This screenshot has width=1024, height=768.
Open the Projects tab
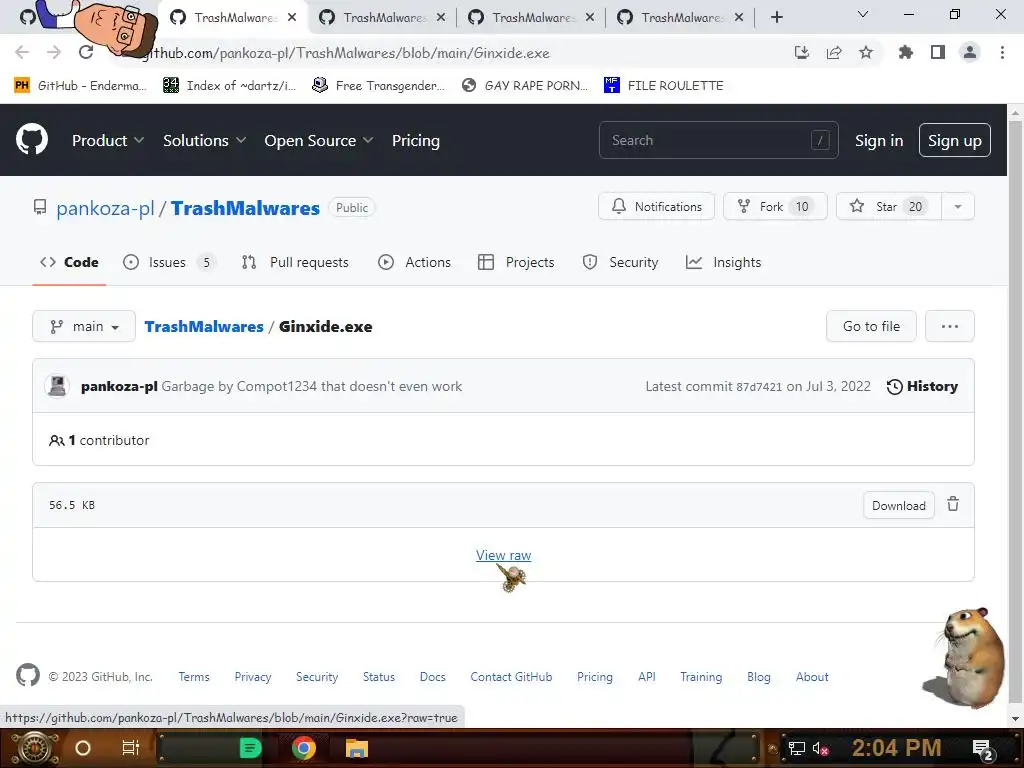[x=516, y=262]
